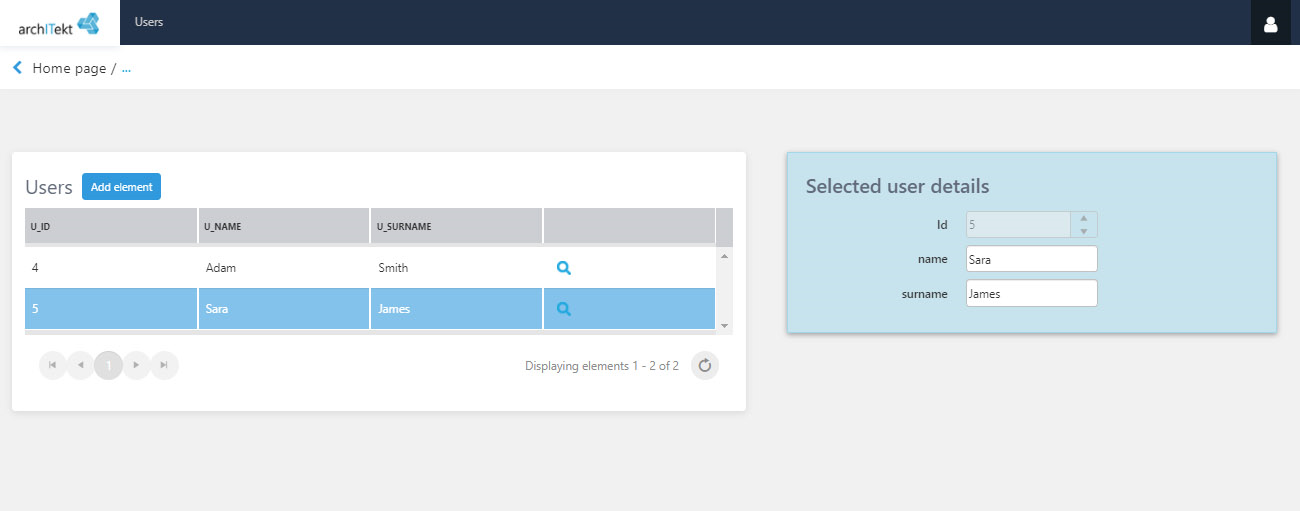Increment the Id stepper up arrow
The width and height of the screenshot is (1300, 511).
point(1083,218)
